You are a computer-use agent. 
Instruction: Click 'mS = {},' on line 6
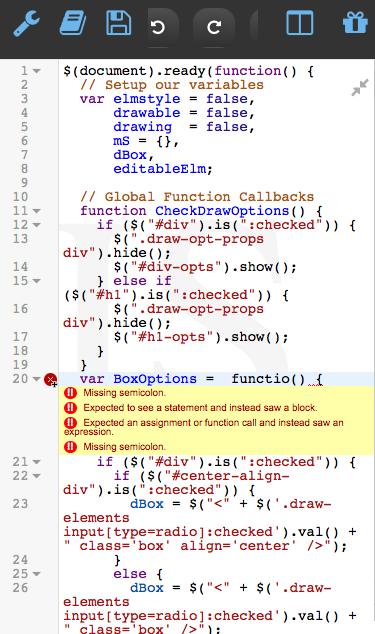click(x=146, y=141)
